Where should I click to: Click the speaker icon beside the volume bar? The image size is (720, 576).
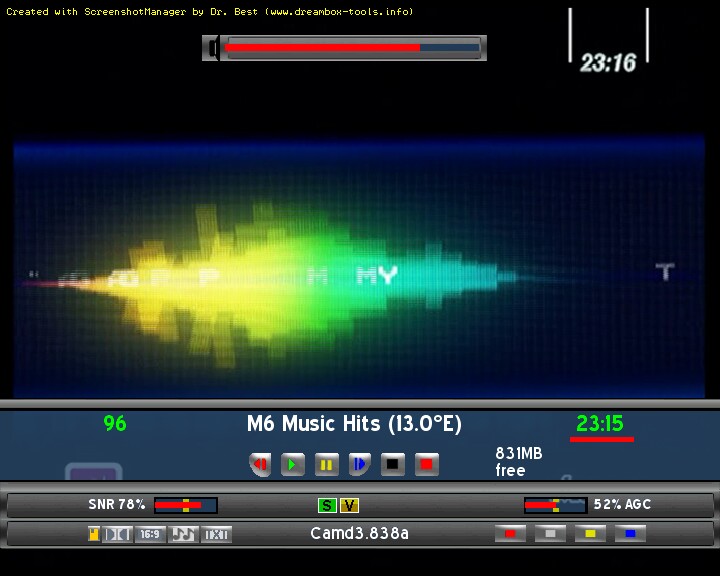coord(211,48)
